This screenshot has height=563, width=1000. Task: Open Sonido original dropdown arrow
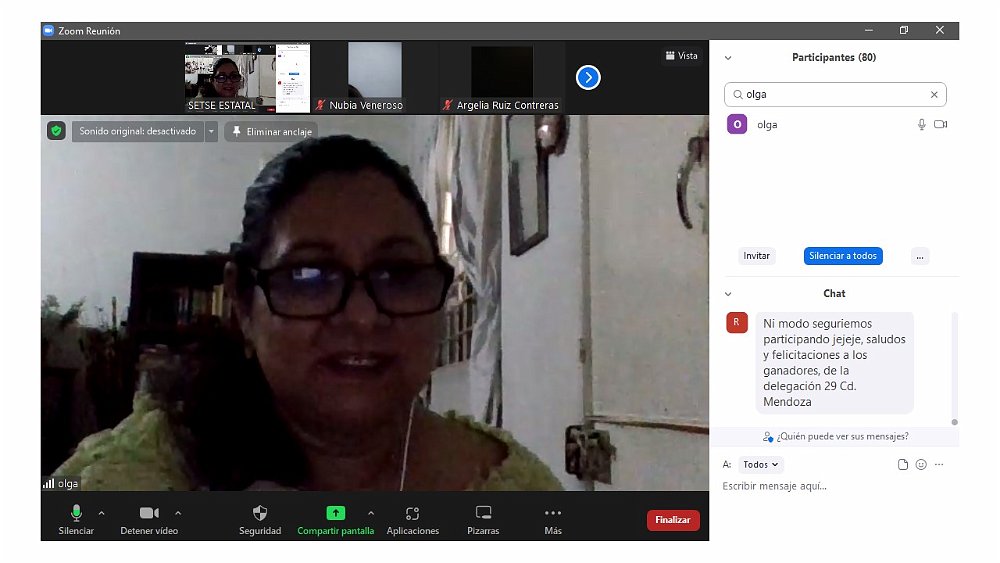click(x=211, y=131)
